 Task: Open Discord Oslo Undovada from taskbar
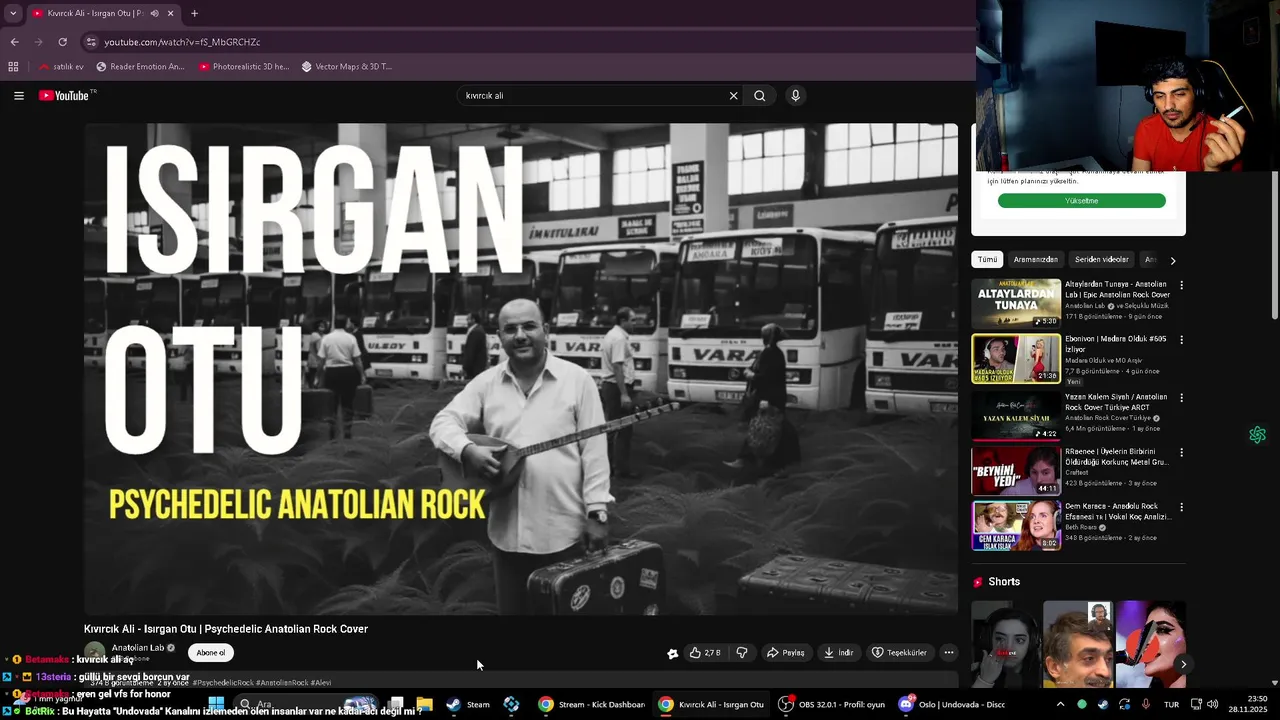click(952, 705)
